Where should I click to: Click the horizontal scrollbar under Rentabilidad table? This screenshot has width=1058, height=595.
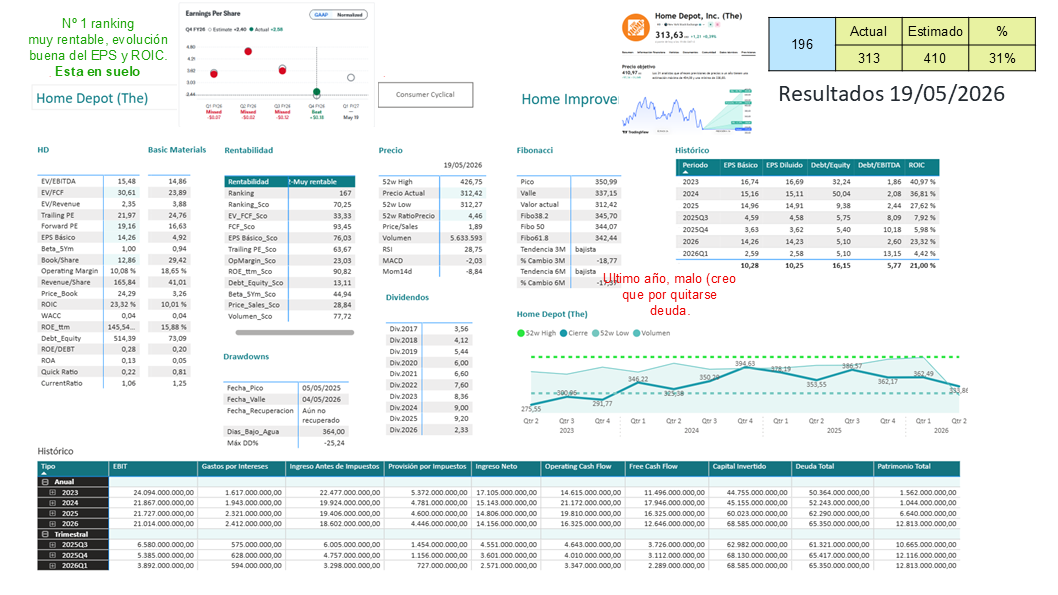(x=295, y=332)
